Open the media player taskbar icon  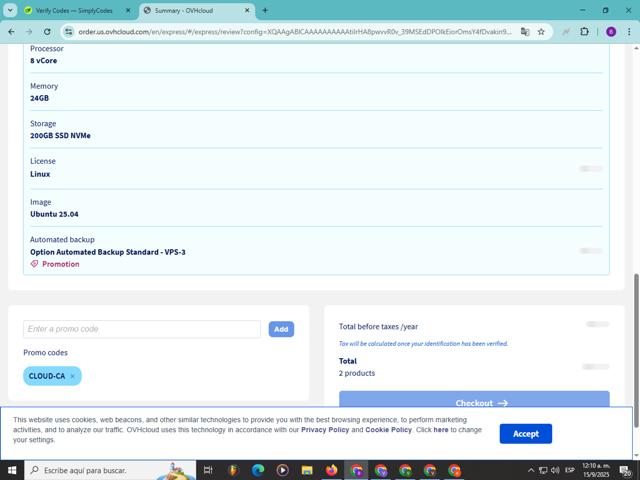282,470
